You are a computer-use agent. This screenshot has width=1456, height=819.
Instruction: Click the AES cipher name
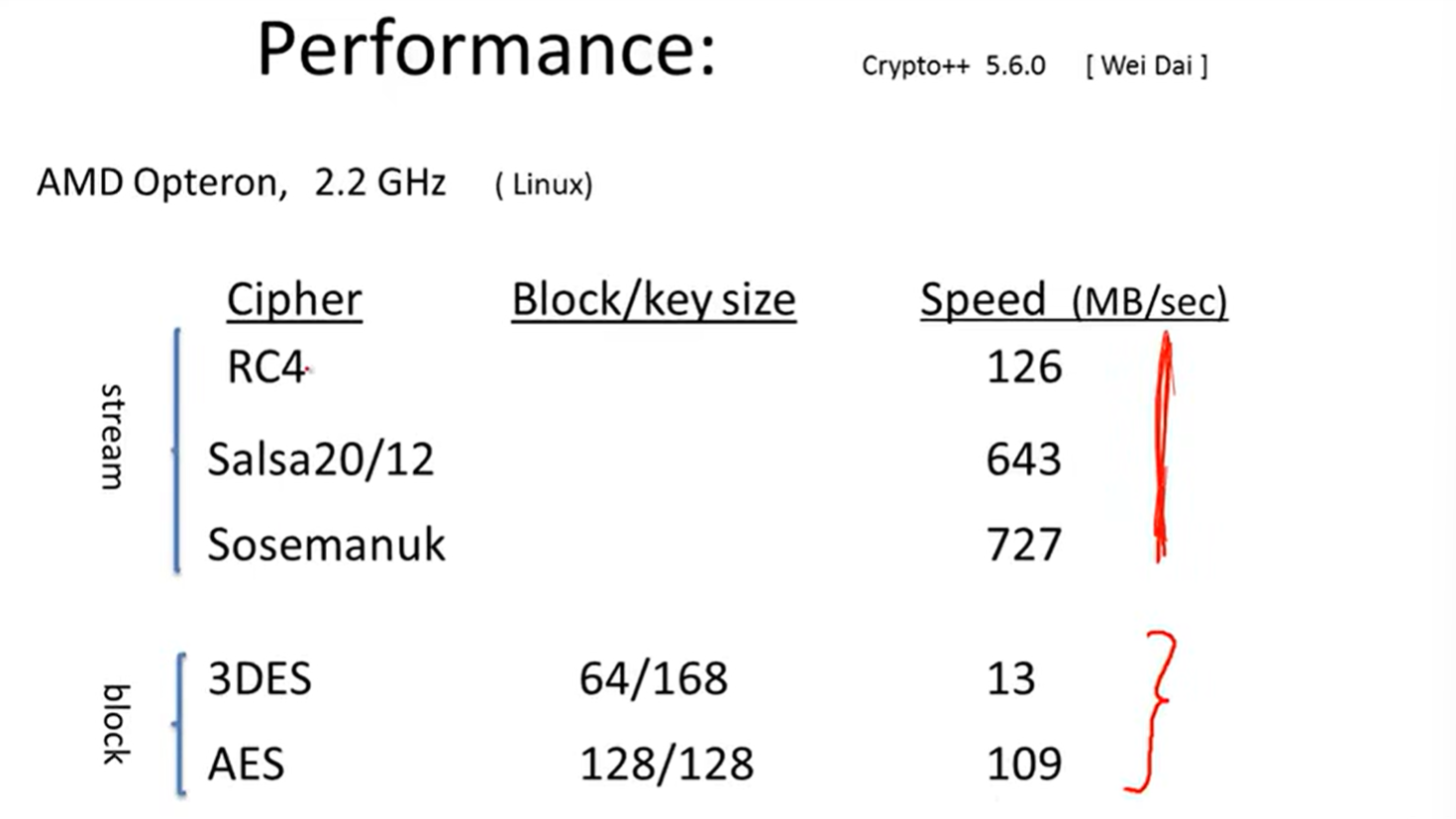pyautogui.click(x=246, y=765)
